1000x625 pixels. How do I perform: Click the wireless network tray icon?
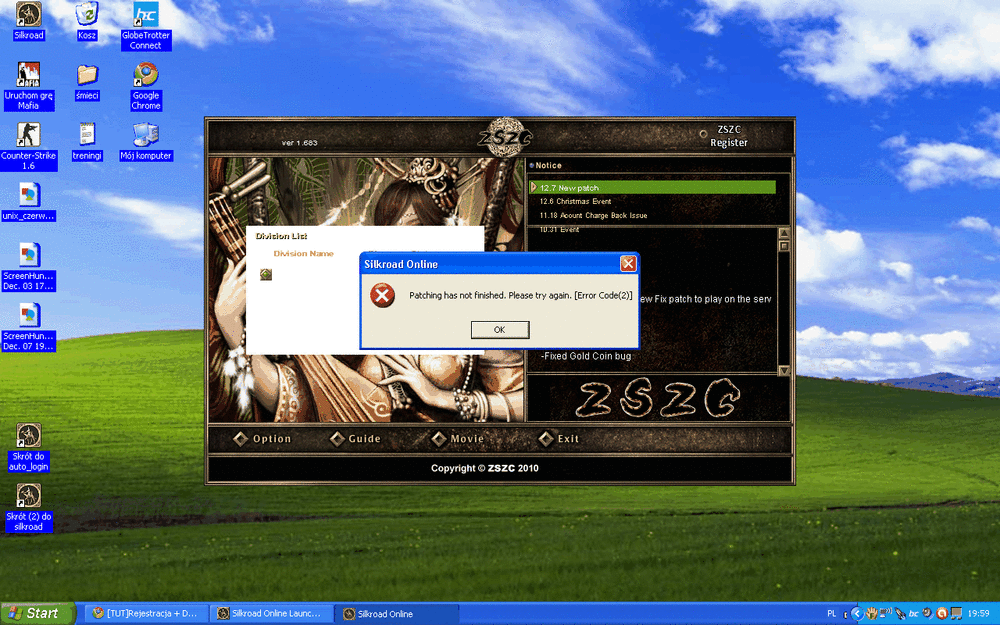coord(886,613)
